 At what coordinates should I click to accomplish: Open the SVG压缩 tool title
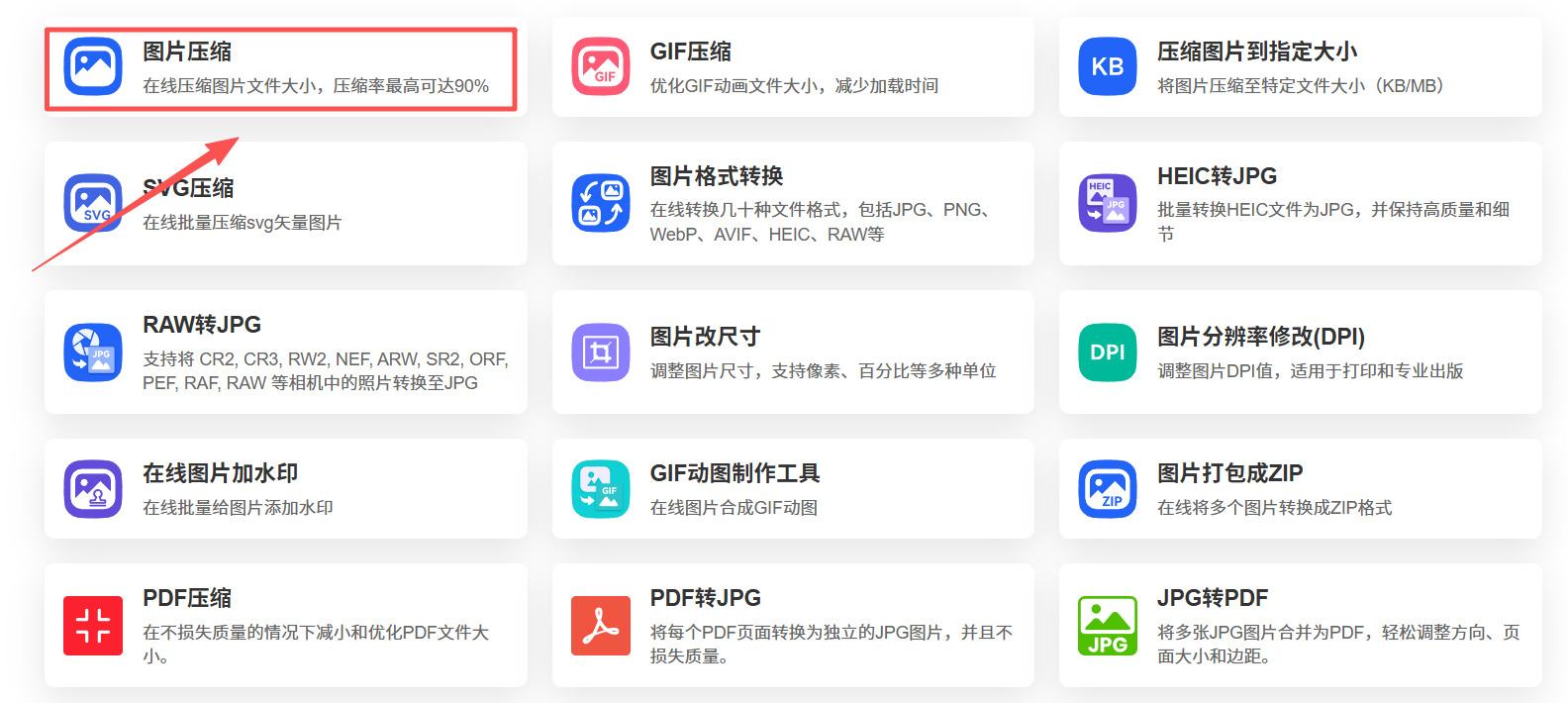point(188,188)
